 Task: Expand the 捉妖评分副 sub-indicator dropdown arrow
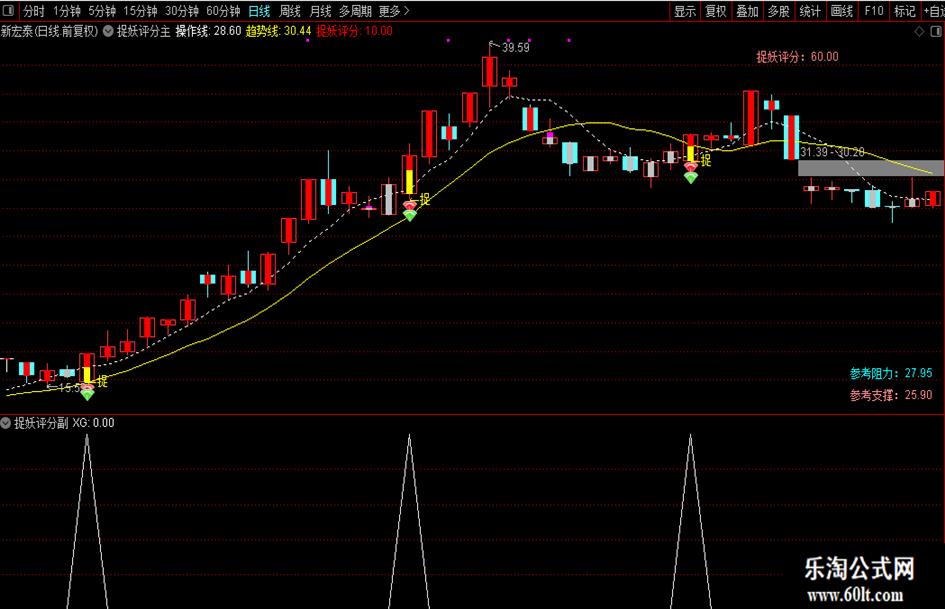[6, 423]
